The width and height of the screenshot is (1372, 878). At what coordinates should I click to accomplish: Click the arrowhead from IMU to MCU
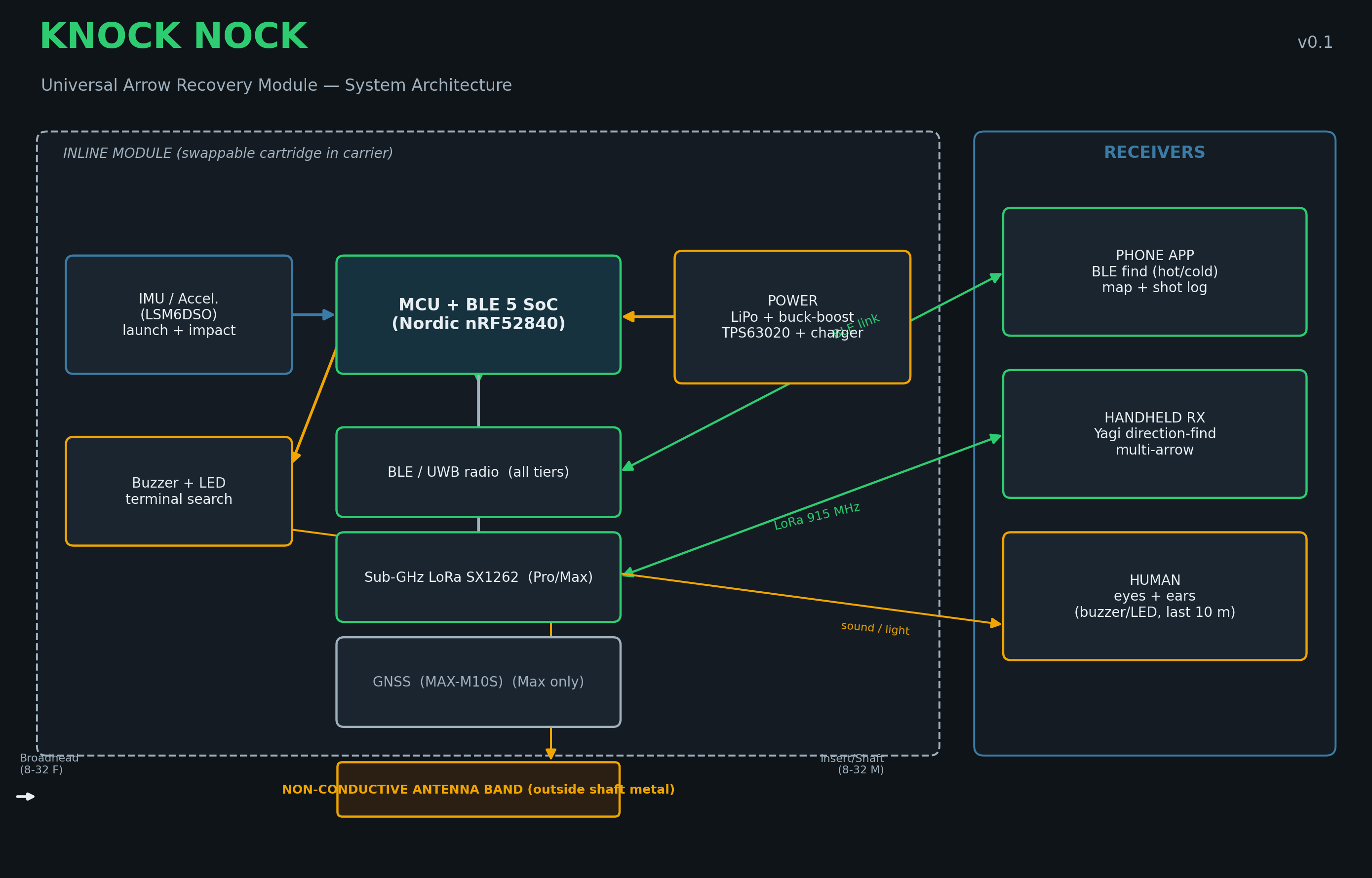[x=328, y=315]
